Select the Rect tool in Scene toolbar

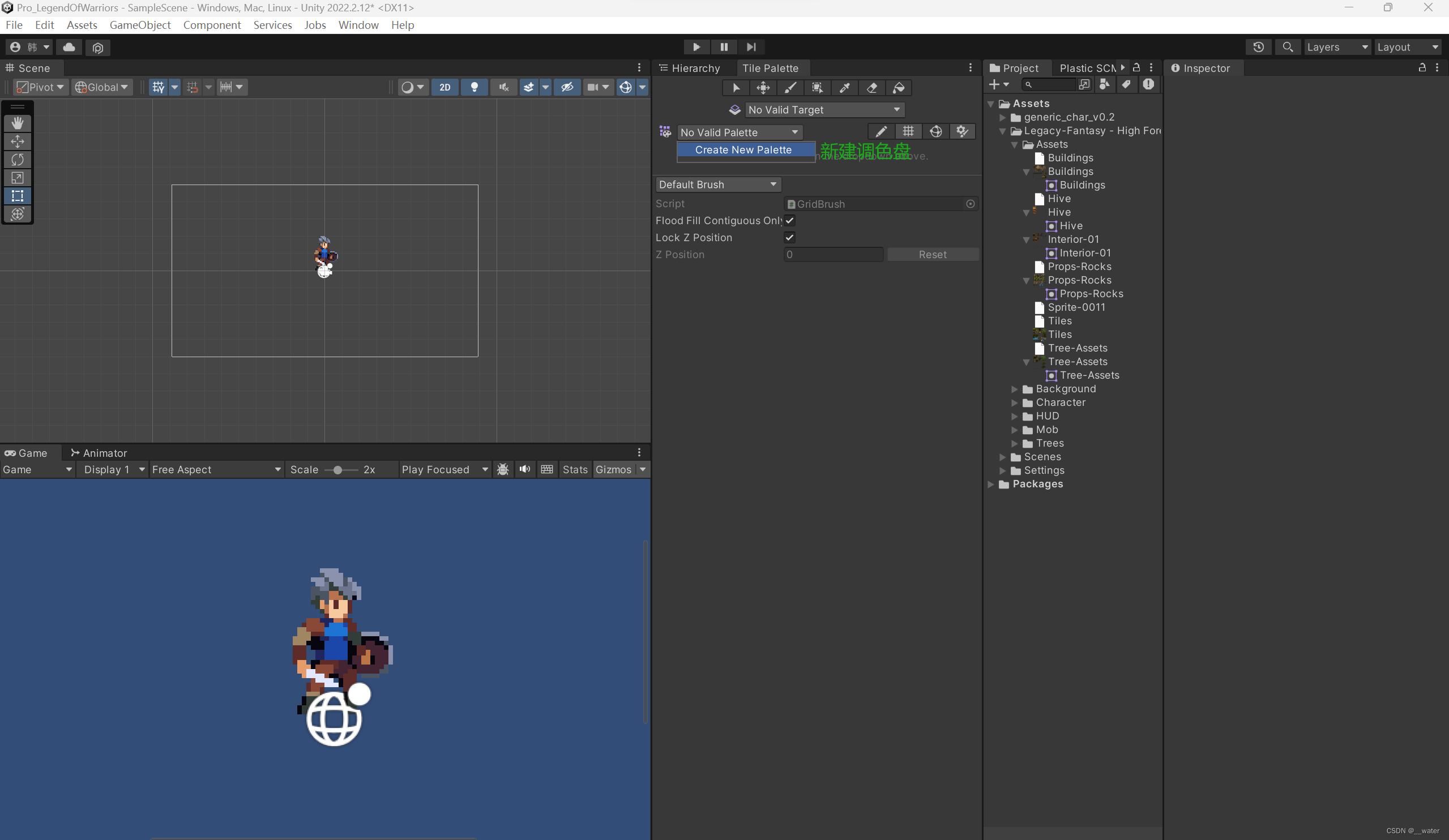(17, 195)
